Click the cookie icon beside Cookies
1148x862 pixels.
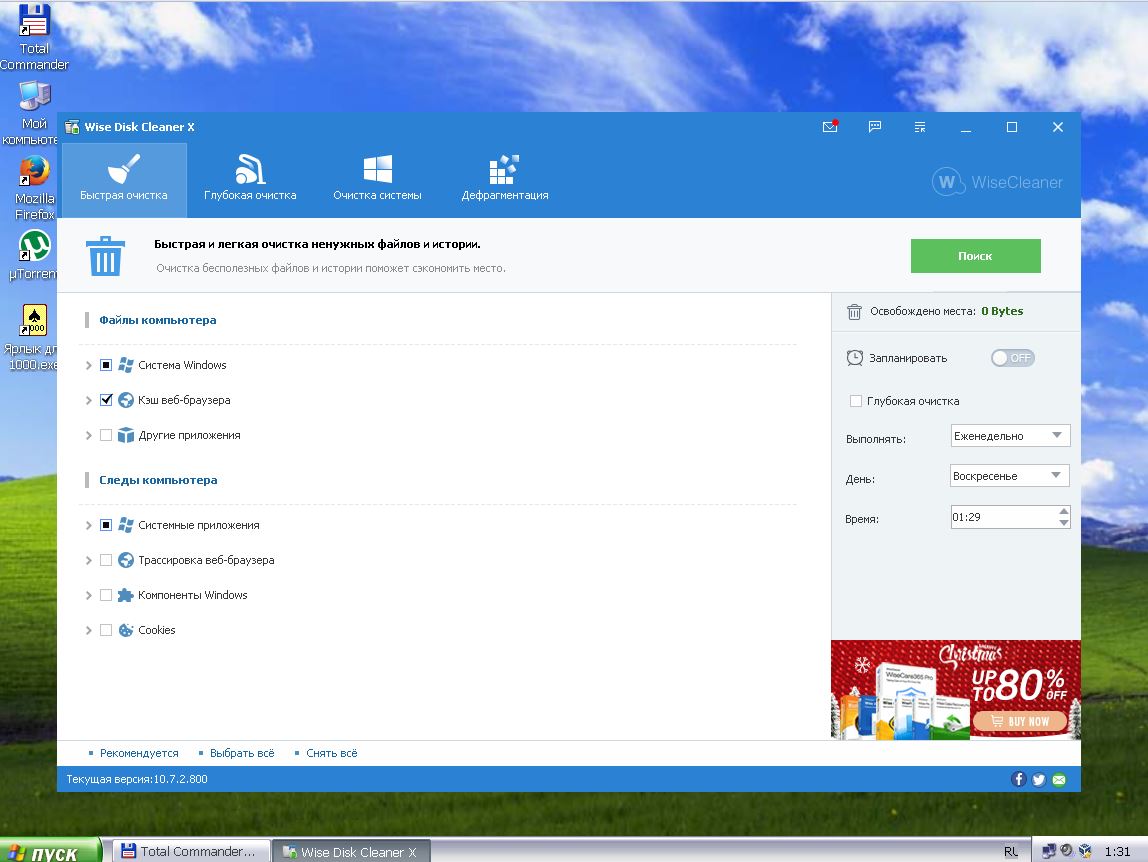tap(126, 630)
